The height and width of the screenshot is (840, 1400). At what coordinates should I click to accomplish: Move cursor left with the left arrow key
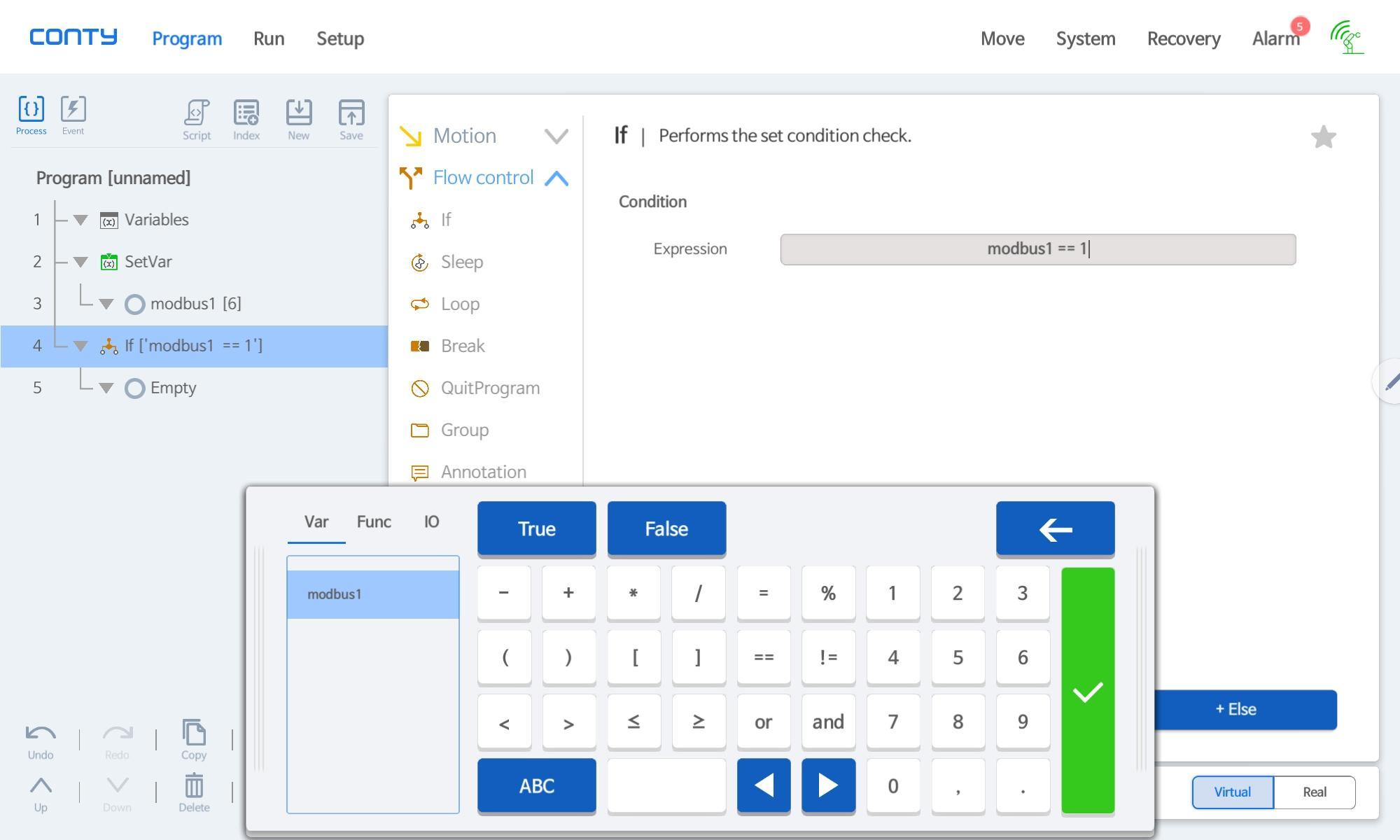(764, 785)
